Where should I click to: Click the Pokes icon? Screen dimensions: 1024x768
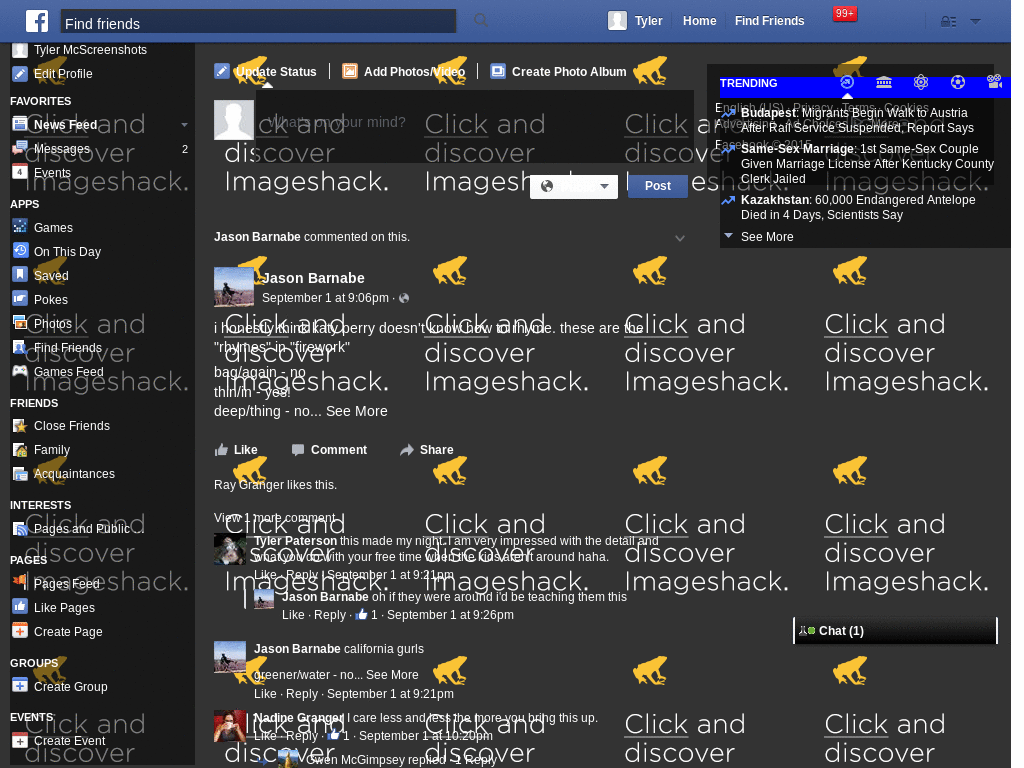click(20, 299)
